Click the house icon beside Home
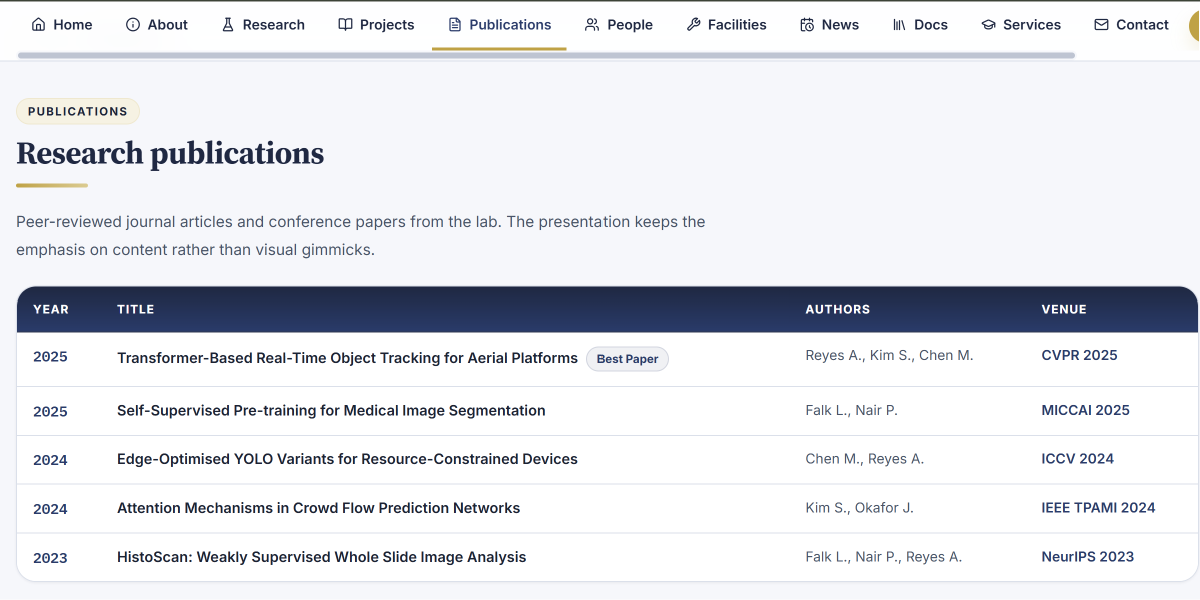Viewport: 1200px width, 600px height. pos(39,24)
